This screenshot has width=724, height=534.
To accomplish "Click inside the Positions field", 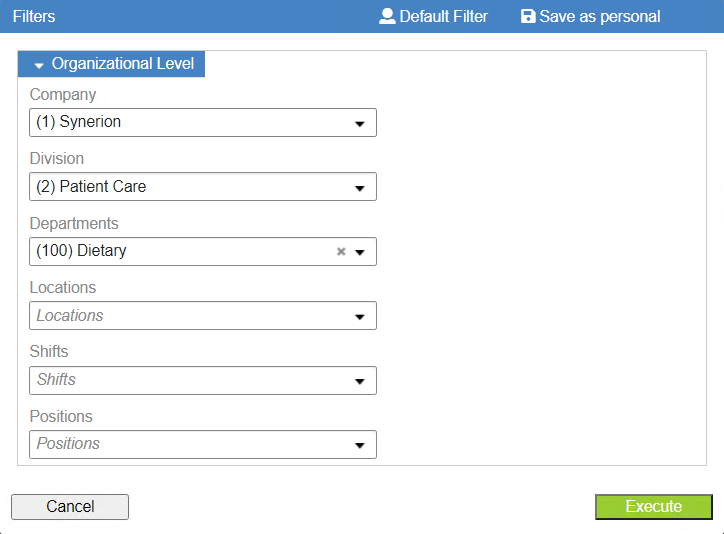I will click(203, 444).
